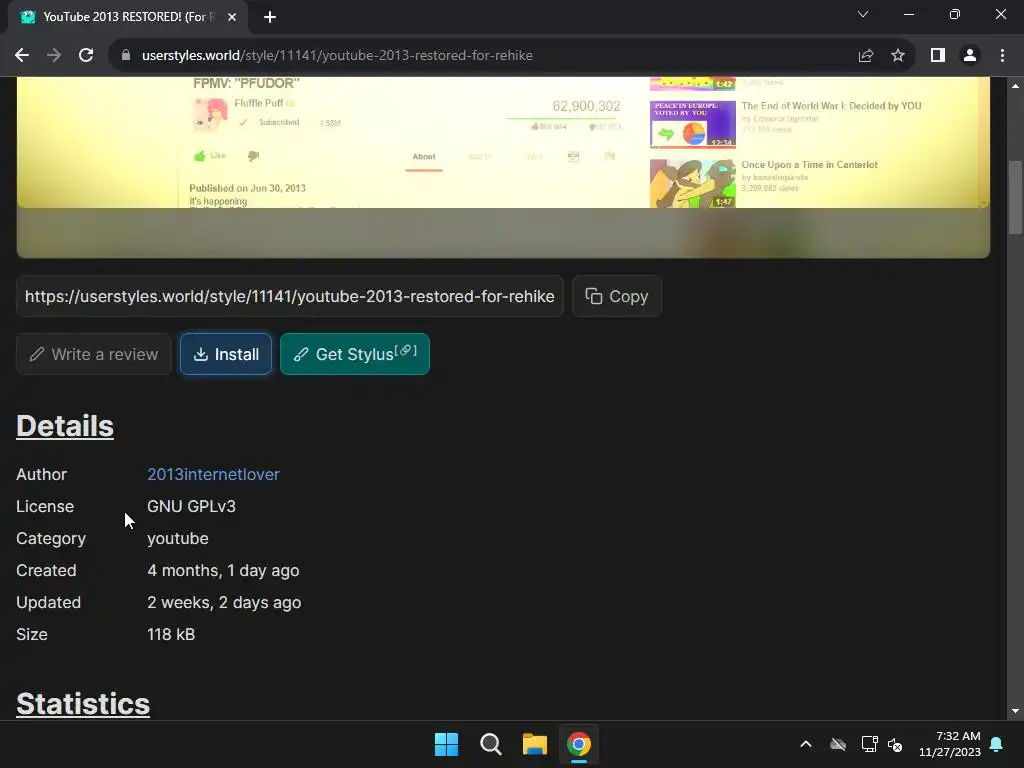Open author 2013internetlover profile
Viewport: 1024px width, 768px height.
(x=213, y=474)
